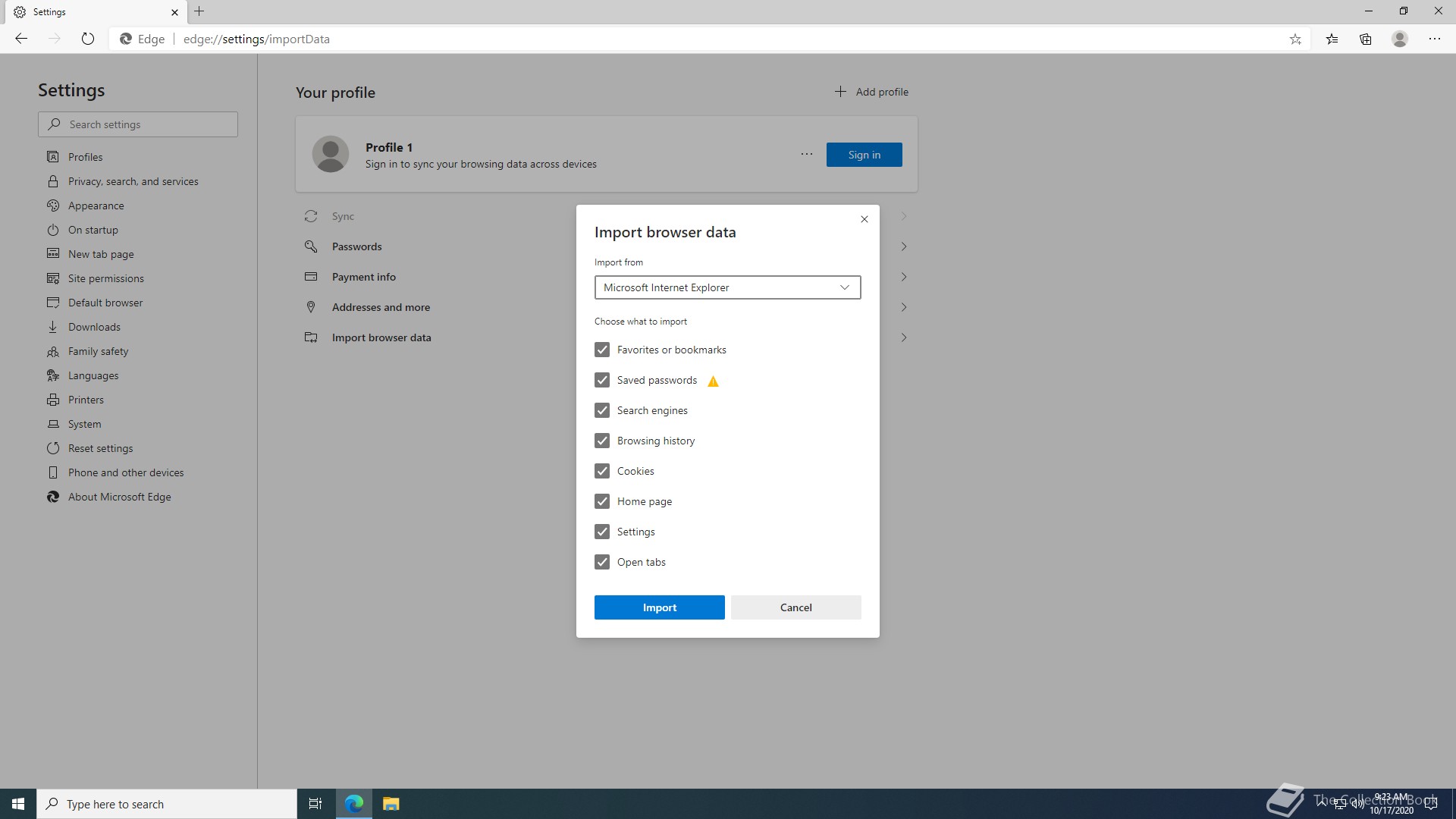Viewport: 1456px width, 819px height.
Task: Click the Add profile plus icon
Action: (840, 92)
